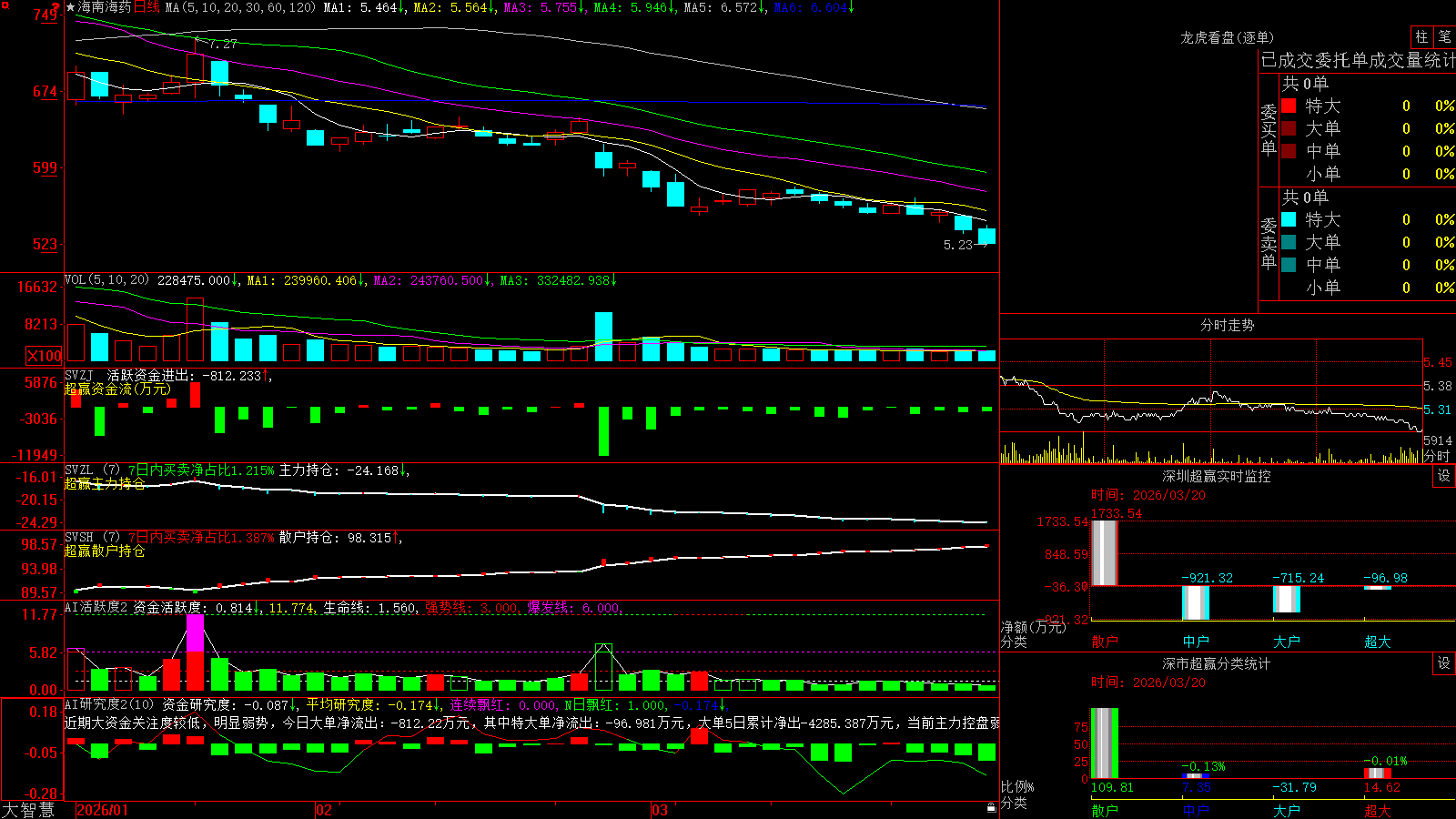
Task: Click the 03 month marker on time axis
Action: pos(660,810)
